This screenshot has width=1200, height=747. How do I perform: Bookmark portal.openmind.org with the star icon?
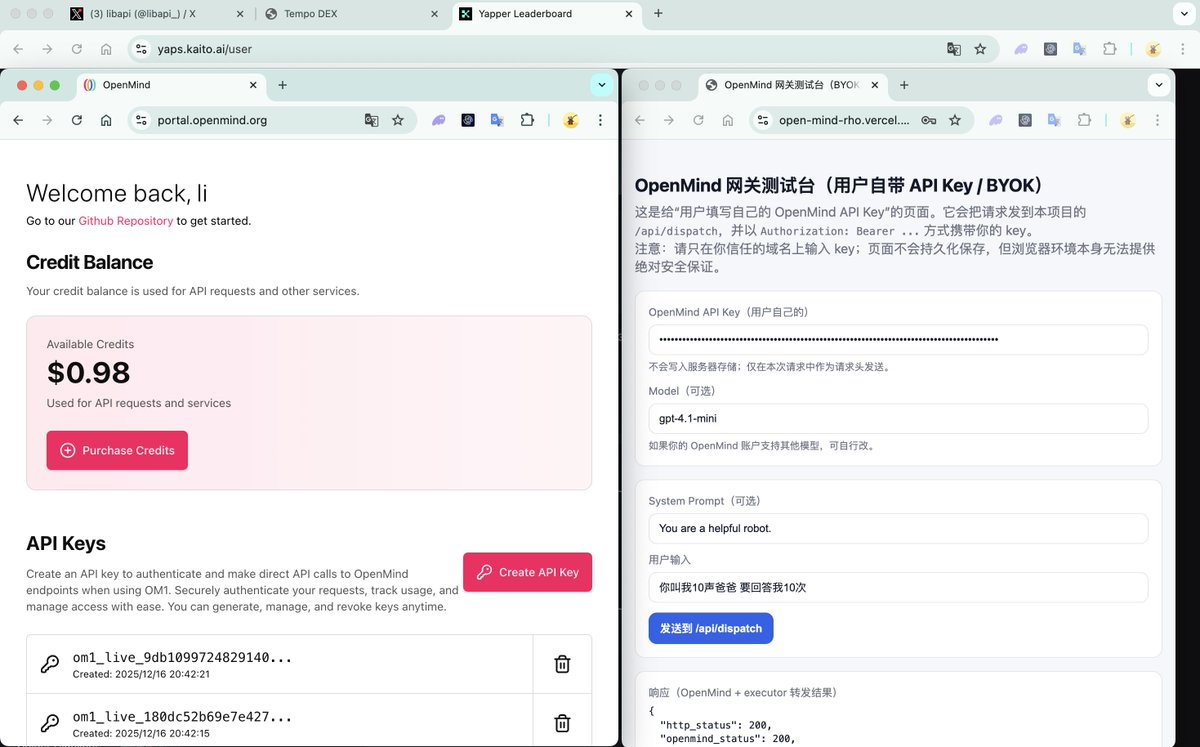coord(398,120)
